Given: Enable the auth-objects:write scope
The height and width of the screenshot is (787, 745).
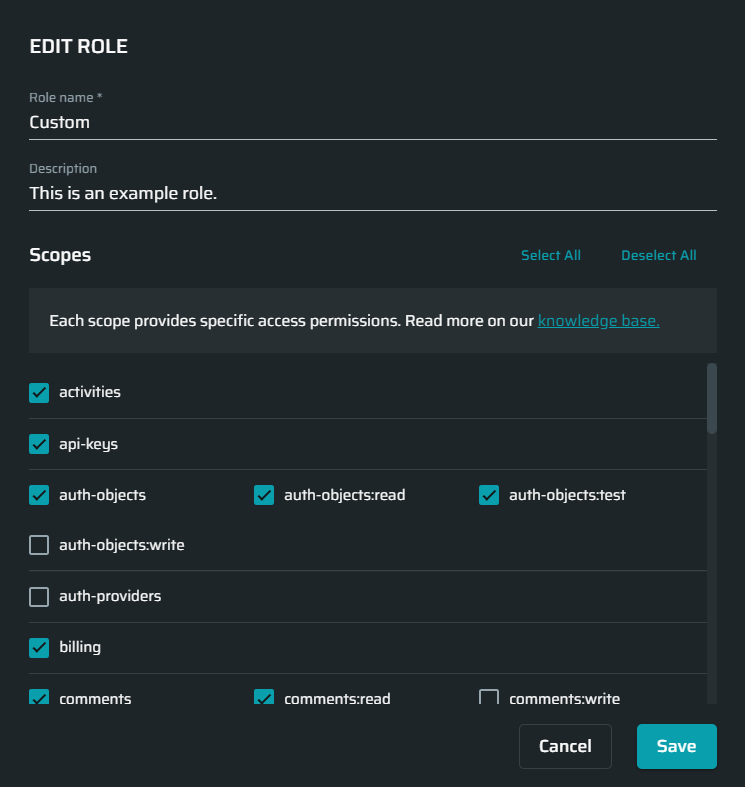Looking at the screenshot, I should [x=39, y=546].
